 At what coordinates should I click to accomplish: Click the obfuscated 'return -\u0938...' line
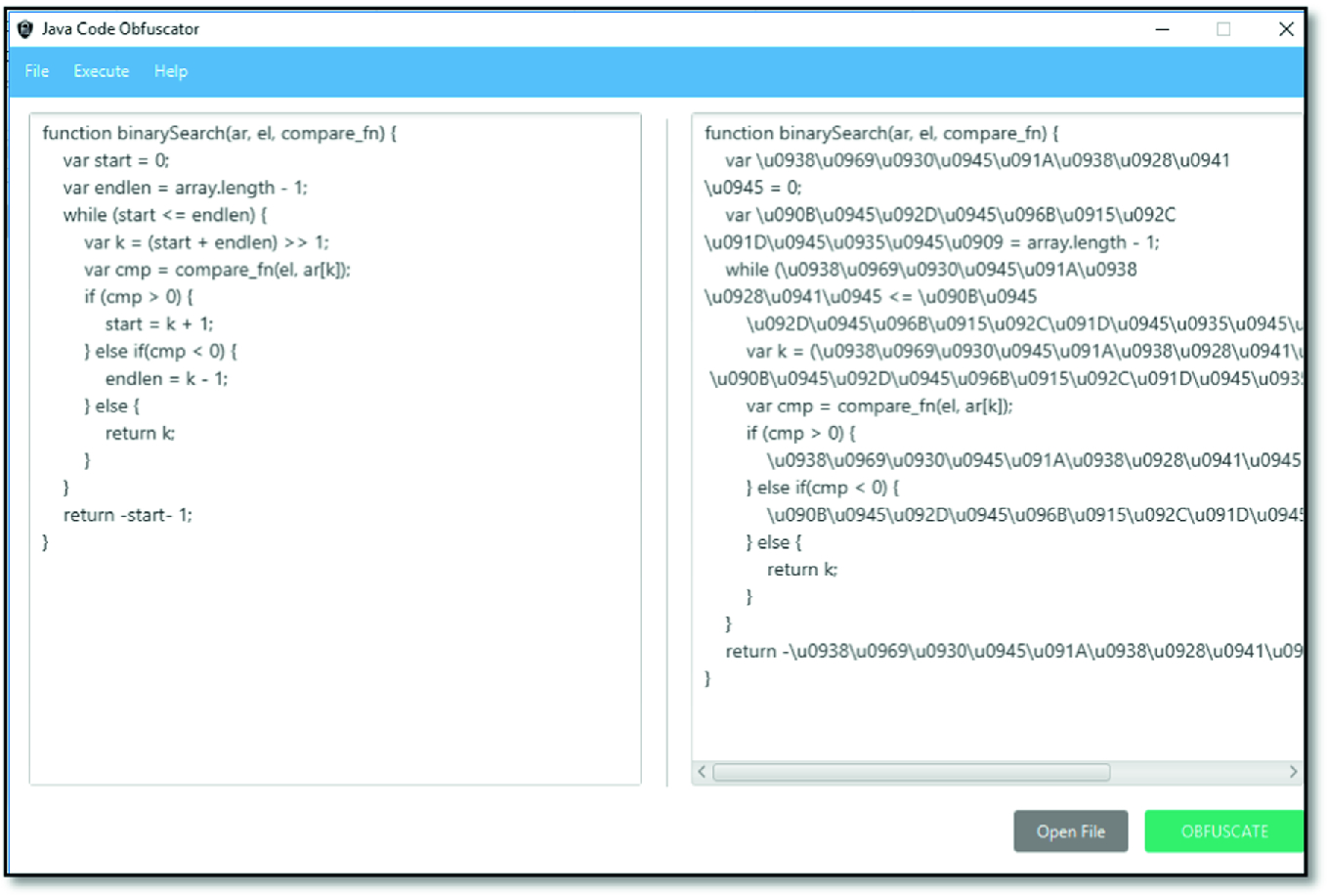(1013, 652)
